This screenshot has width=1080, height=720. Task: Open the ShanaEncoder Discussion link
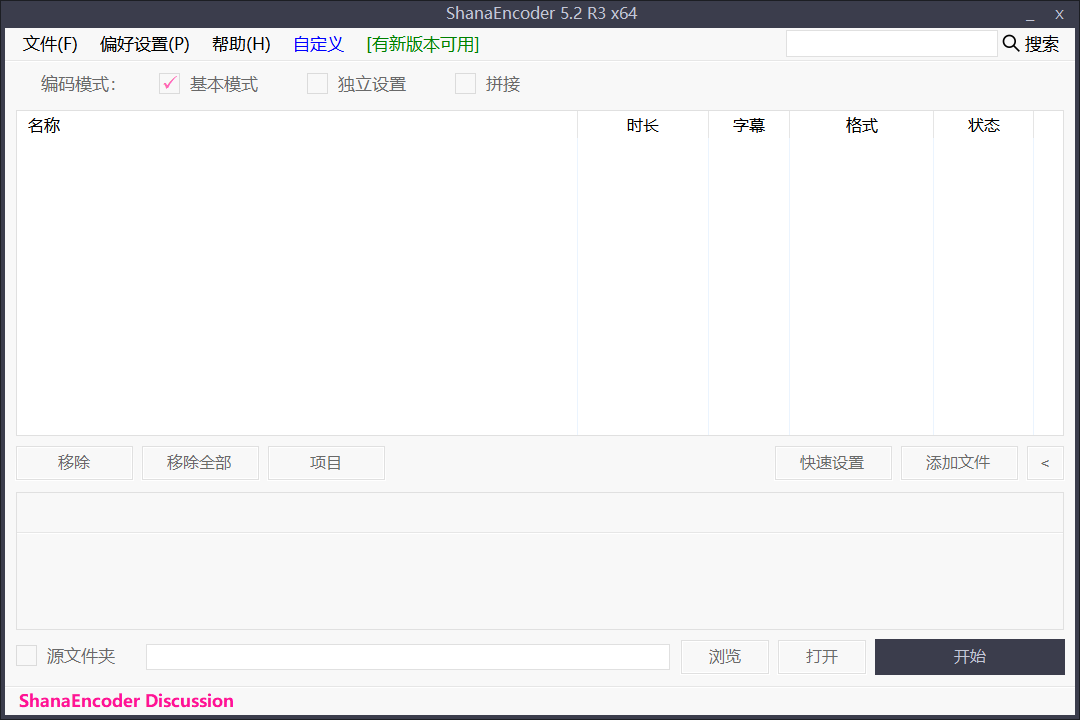click(126, 701)
